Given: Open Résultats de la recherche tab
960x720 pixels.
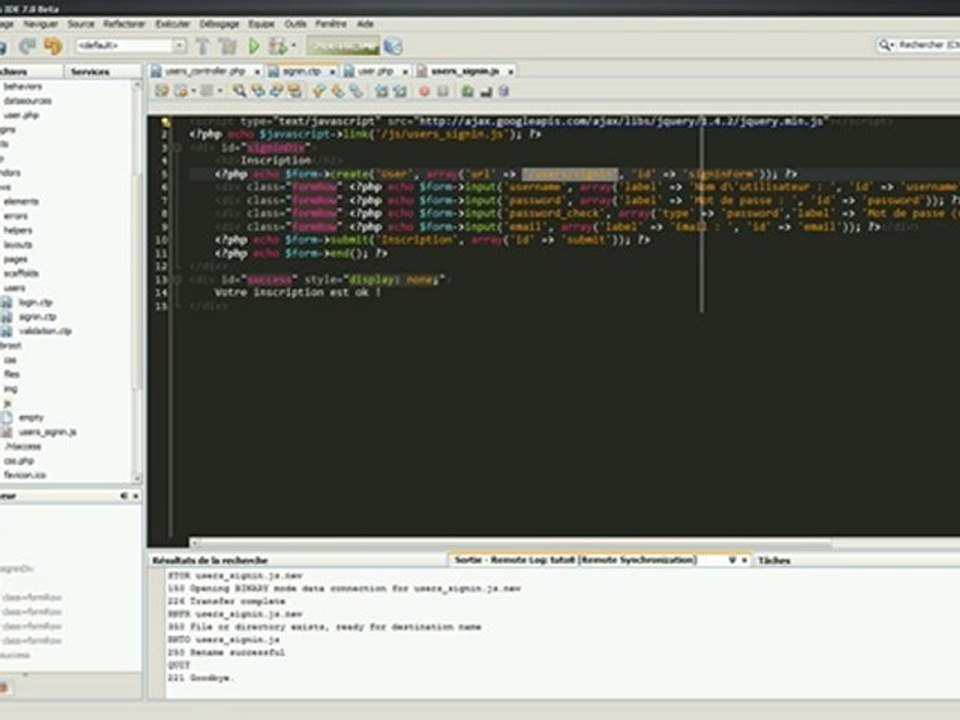Looking at the screenshot, I should click(x=210, y=560).
